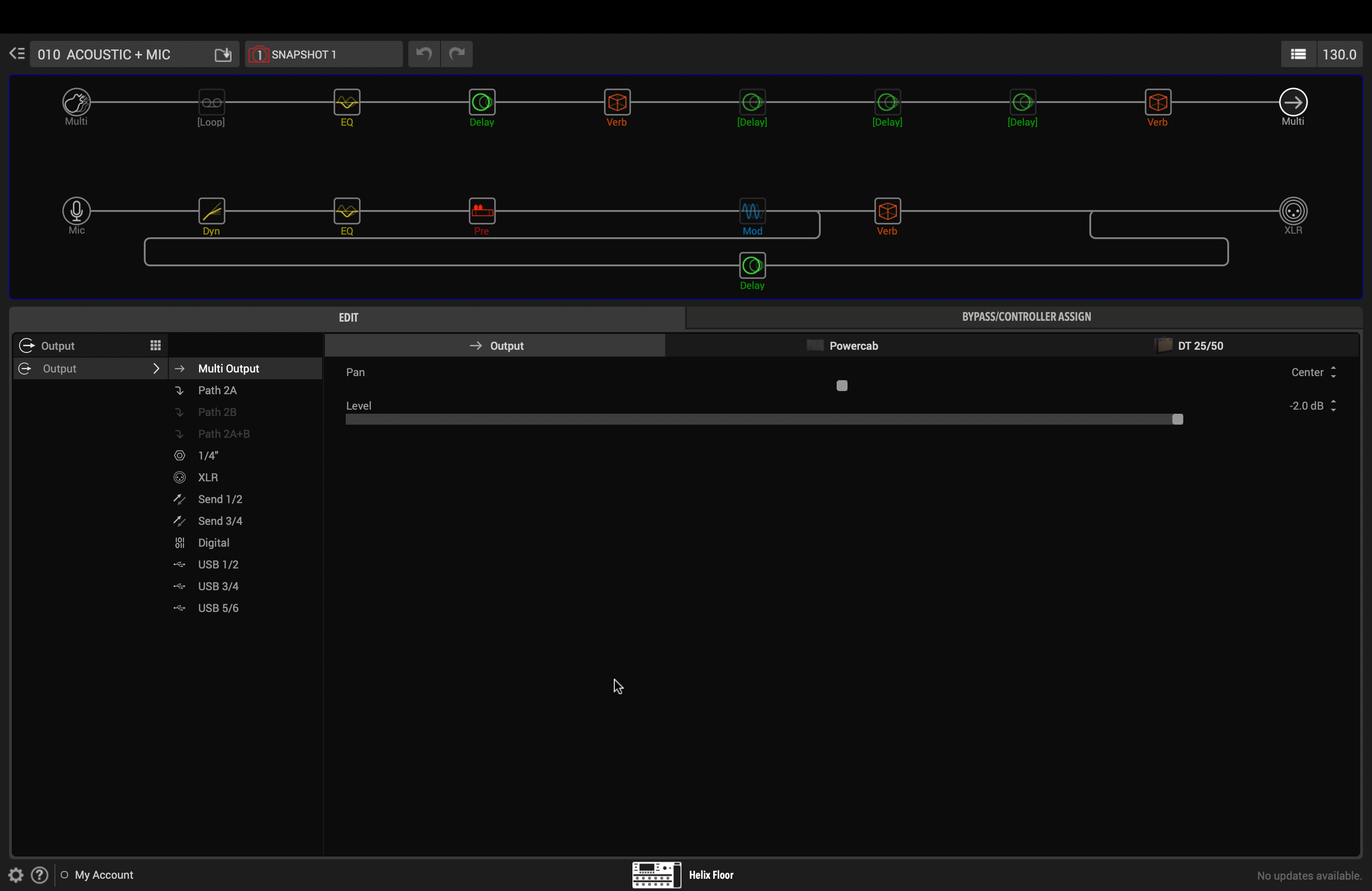Click the No updates available status

[x=1309, y=876]
